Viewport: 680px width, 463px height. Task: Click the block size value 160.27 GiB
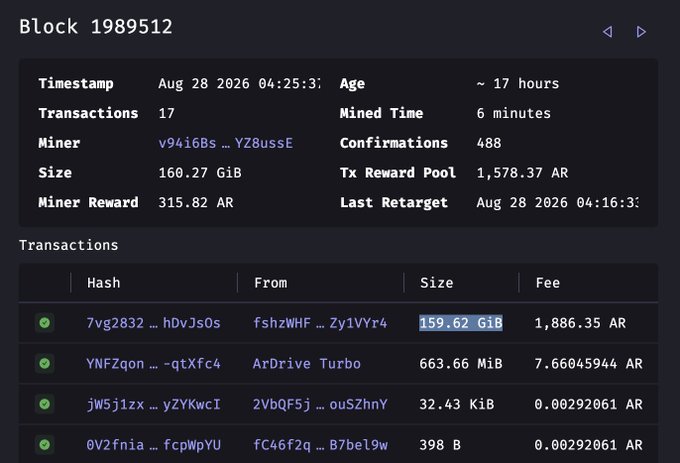point(200,173)
